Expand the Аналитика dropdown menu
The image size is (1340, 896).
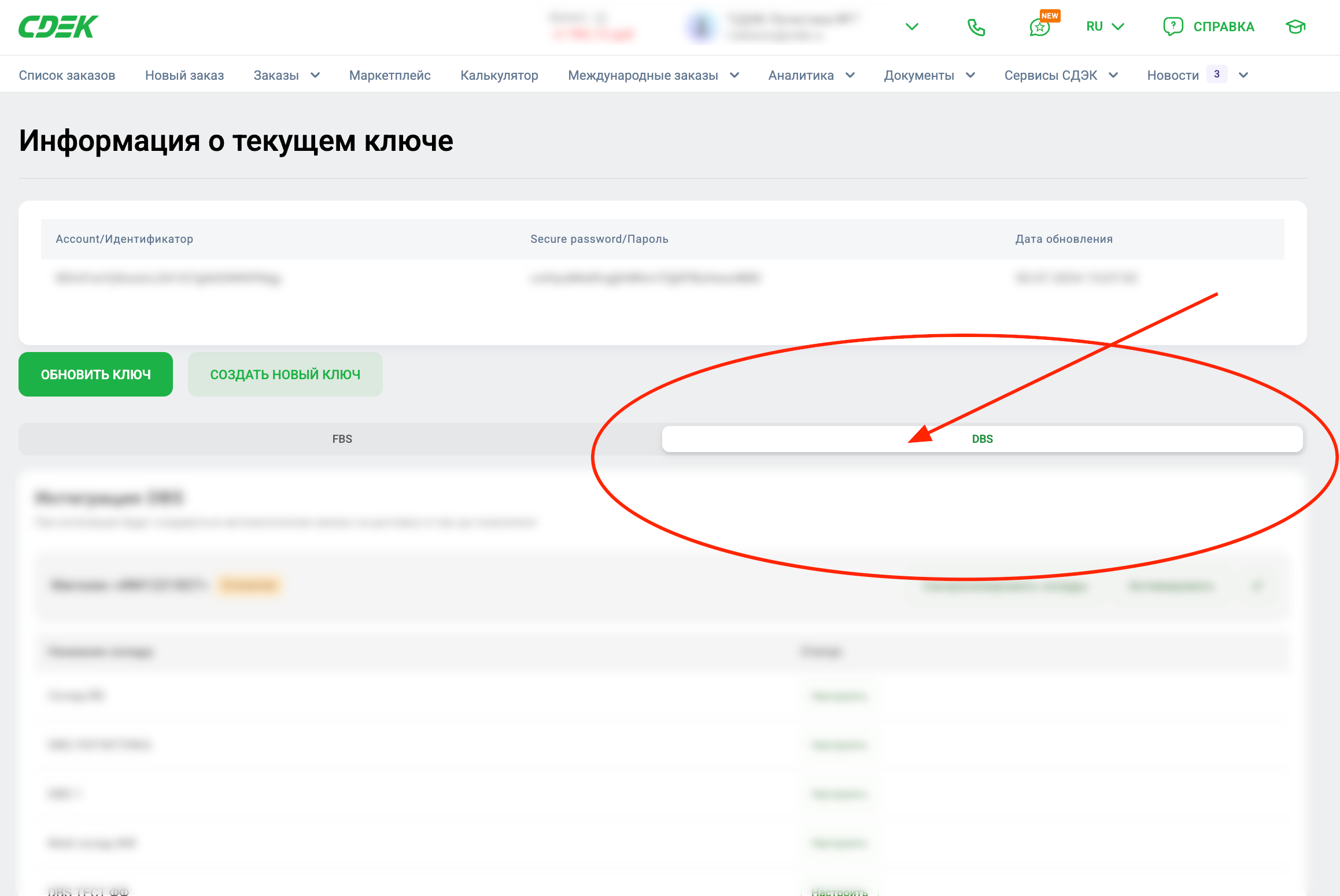point(811,75)
